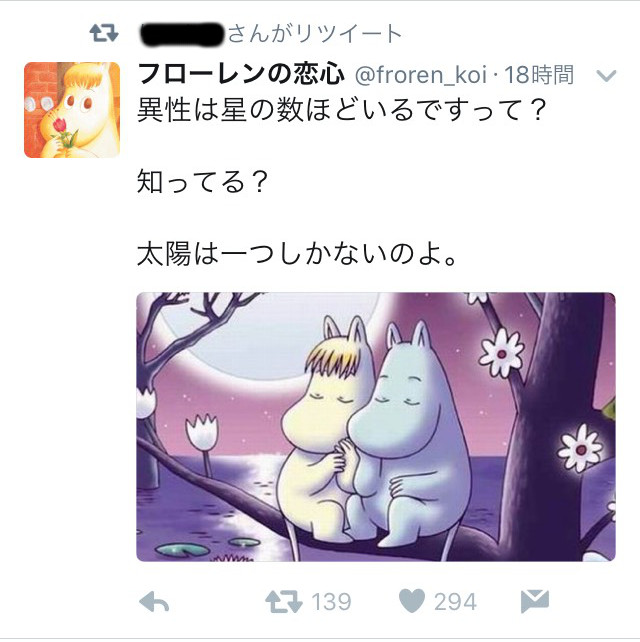
Task: Click tweet text line 太陽は一つしかないのよ。
Action: [x=297, y=254]
